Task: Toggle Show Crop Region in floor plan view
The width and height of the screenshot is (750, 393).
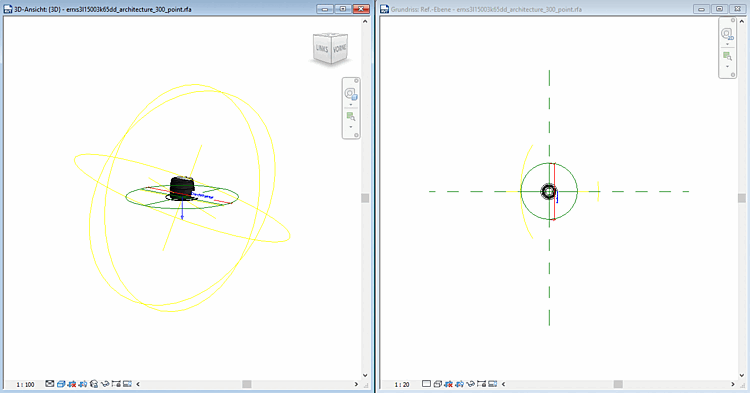Action: (459, 384)
